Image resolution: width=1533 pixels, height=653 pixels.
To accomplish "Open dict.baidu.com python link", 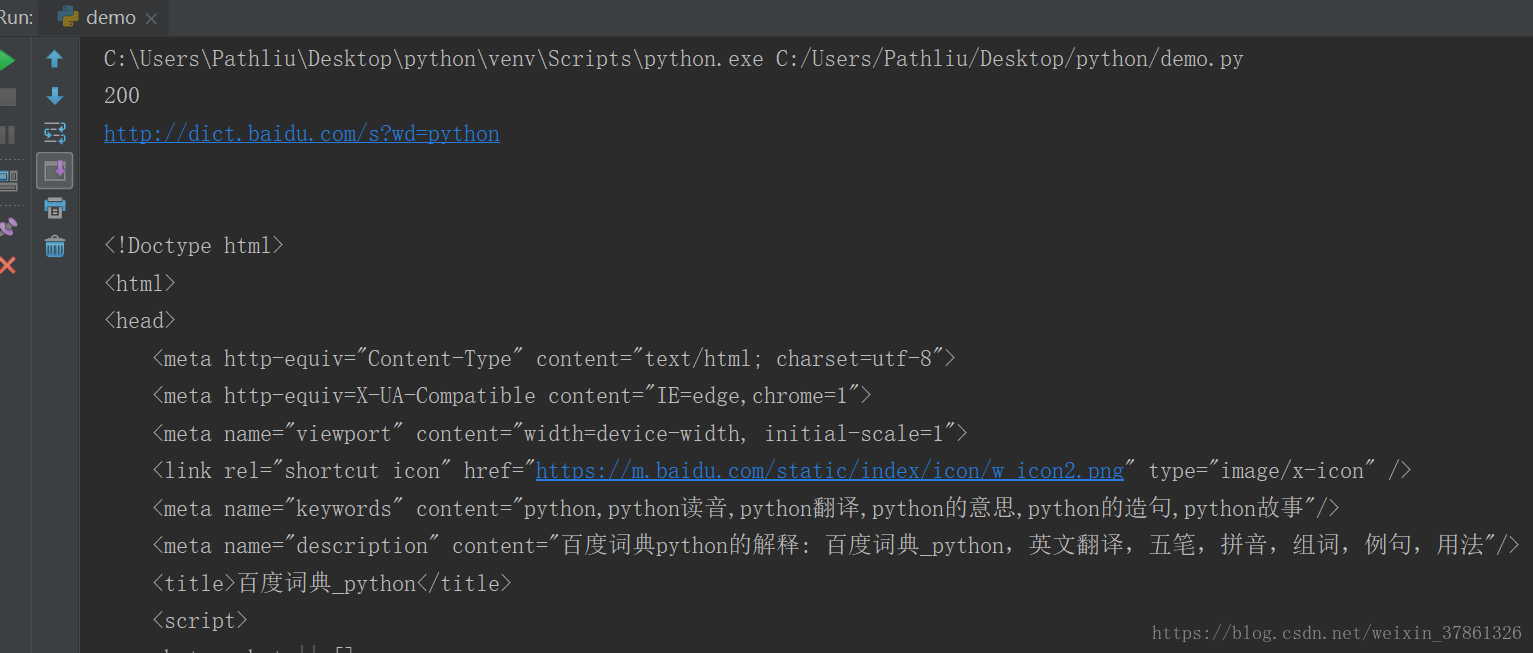I will (301, 134).
